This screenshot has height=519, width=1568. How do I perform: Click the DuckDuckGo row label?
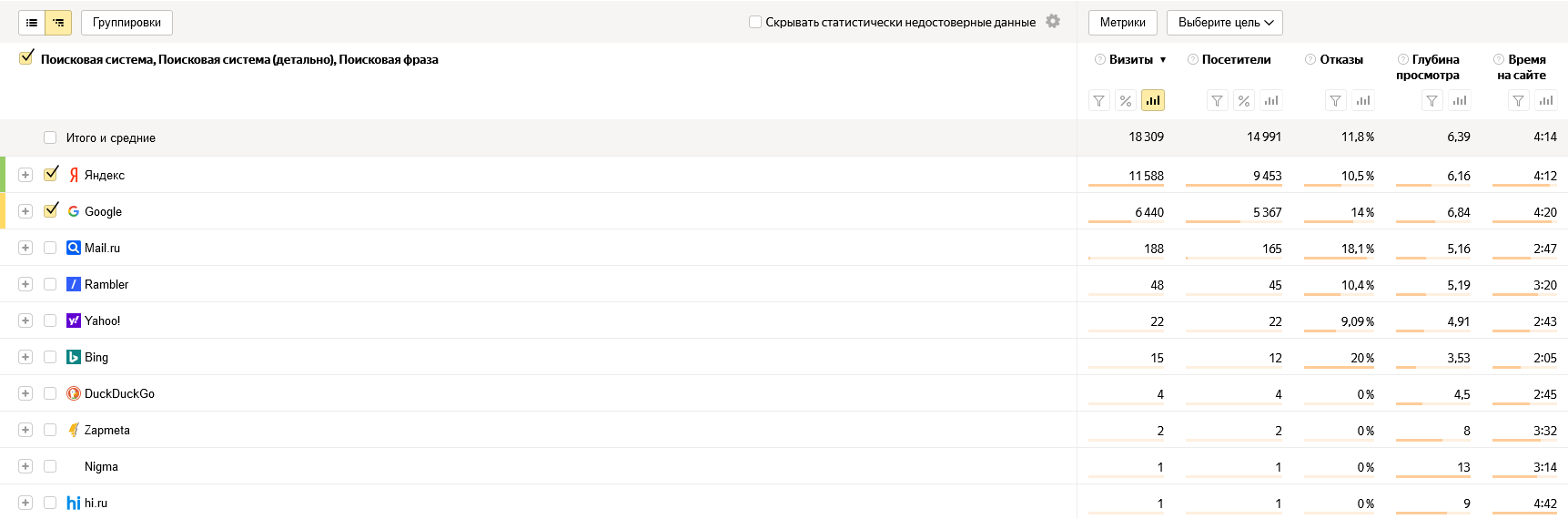[x=119, y=393]
